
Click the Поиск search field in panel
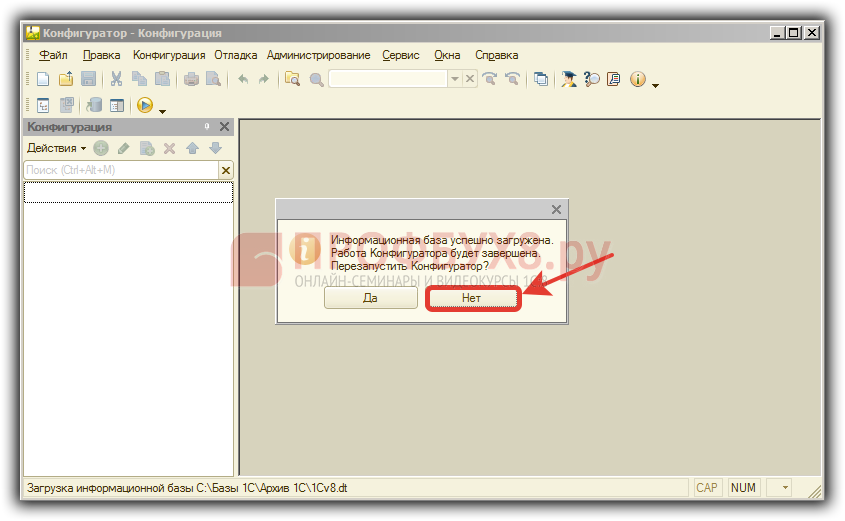[120, 171]
